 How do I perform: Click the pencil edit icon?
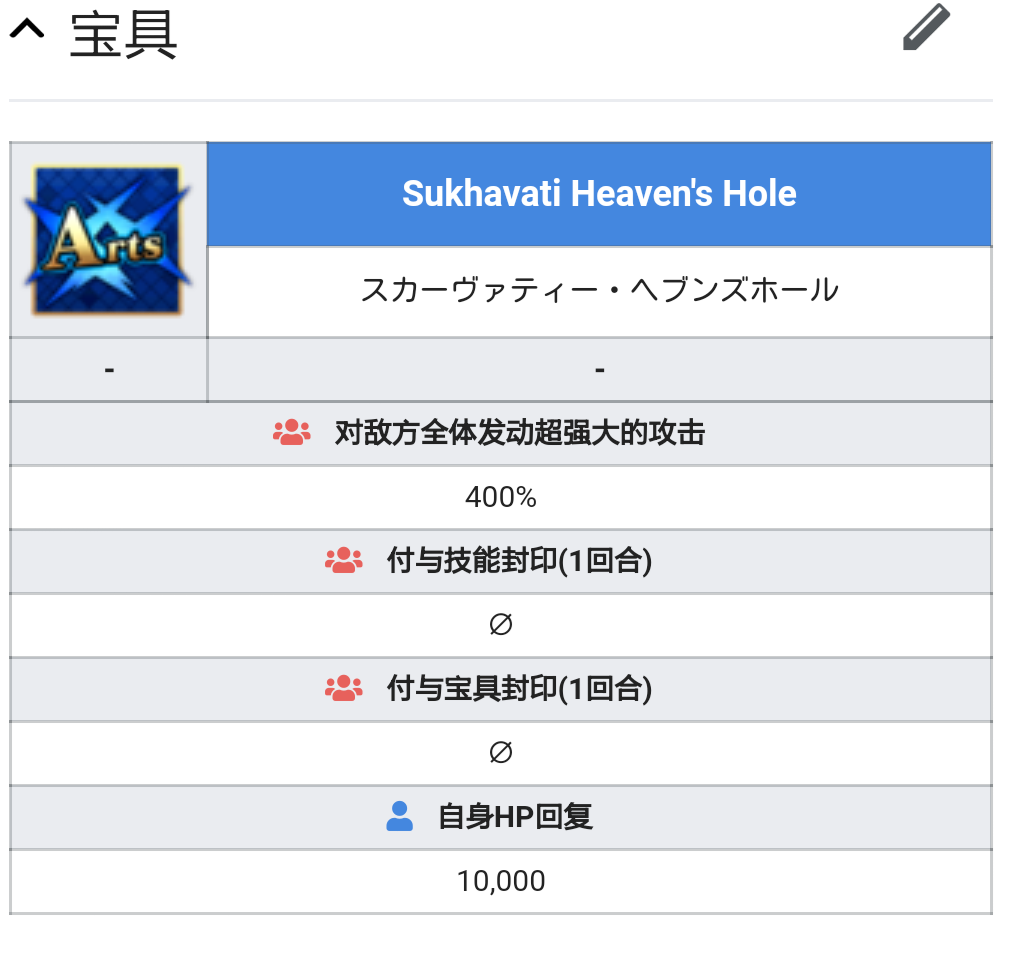[925, 27]
